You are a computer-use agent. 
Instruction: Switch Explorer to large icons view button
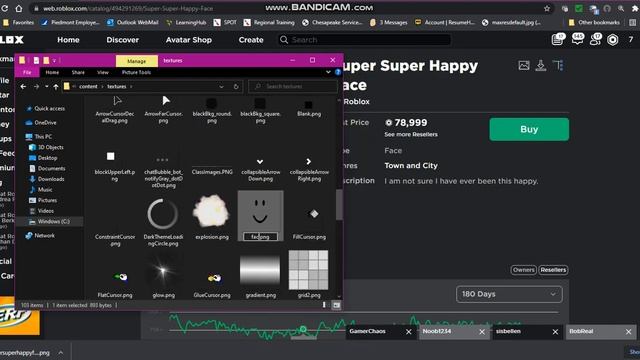(x=336, y=305)
